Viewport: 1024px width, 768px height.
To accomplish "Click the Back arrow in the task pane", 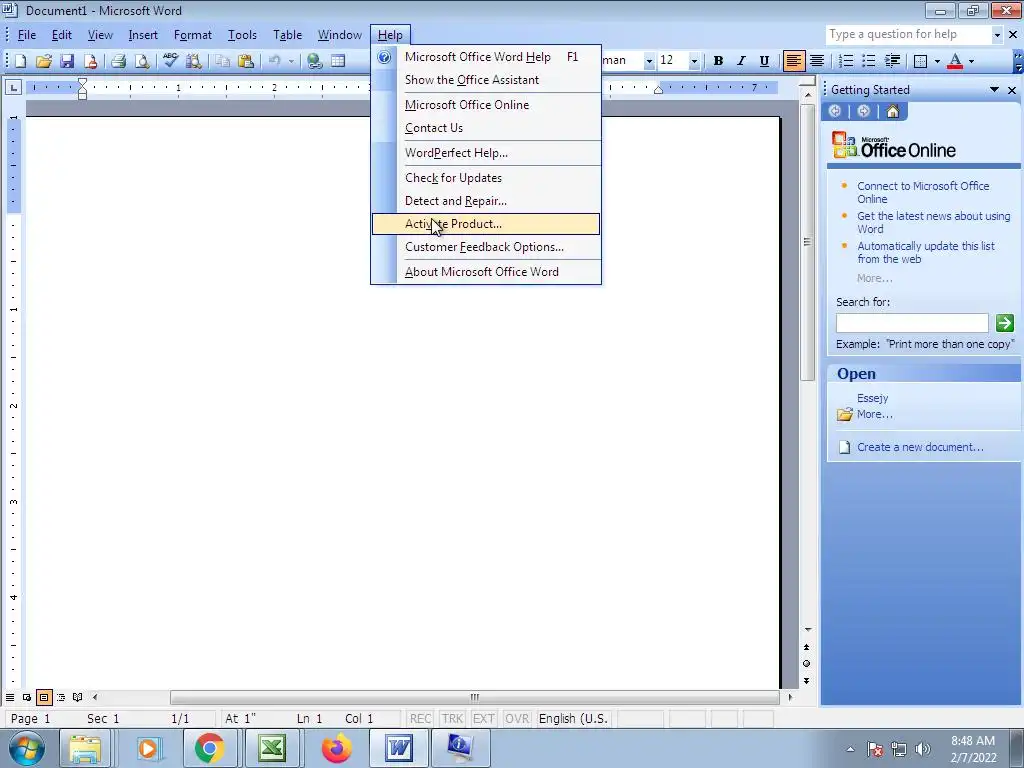I will (835, 112).
